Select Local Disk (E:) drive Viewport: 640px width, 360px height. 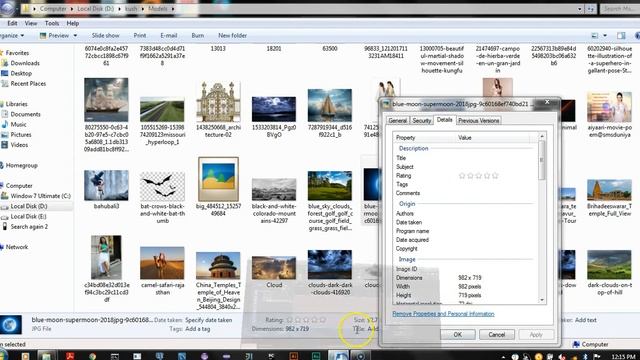[x=28, y=216]
